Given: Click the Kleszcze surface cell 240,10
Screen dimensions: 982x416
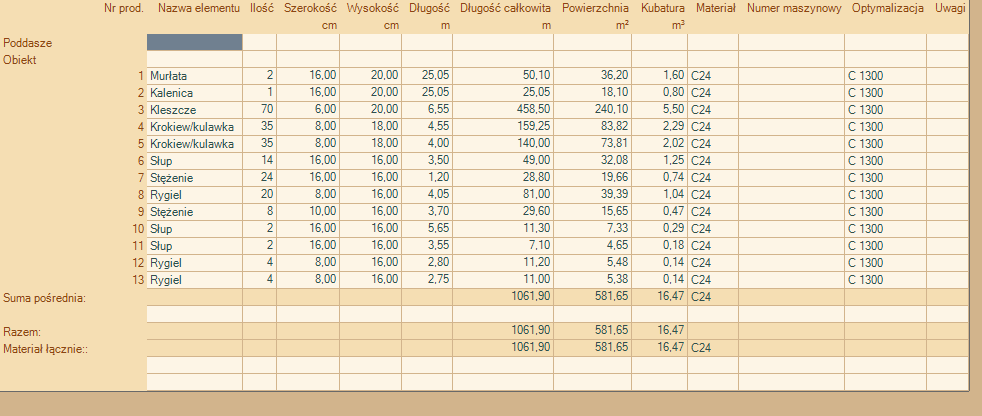Looking at the screenshot, I should coord(594,110).
